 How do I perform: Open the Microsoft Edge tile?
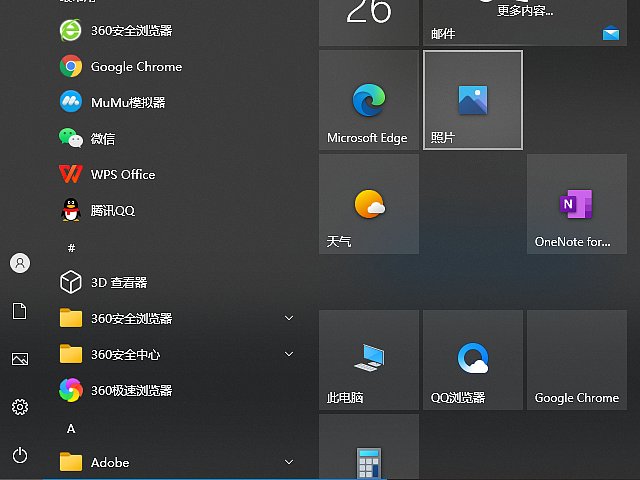(x=369, y=100)
